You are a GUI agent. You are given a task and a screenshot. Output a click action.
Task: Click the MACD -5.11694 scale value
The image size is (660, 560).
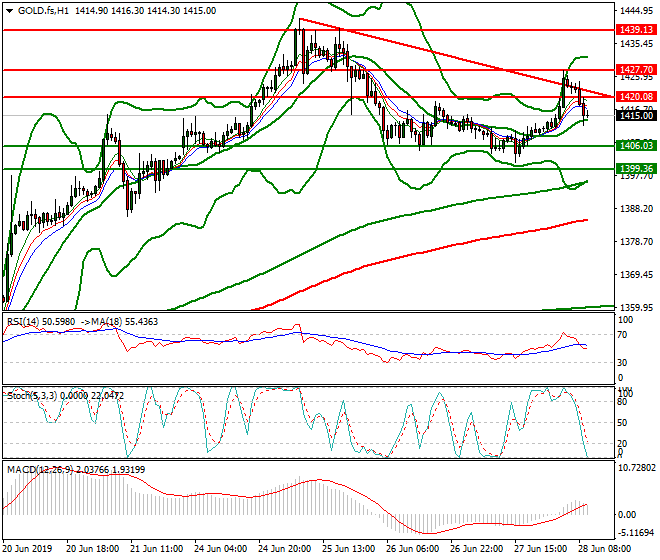(x=636, y=533)
